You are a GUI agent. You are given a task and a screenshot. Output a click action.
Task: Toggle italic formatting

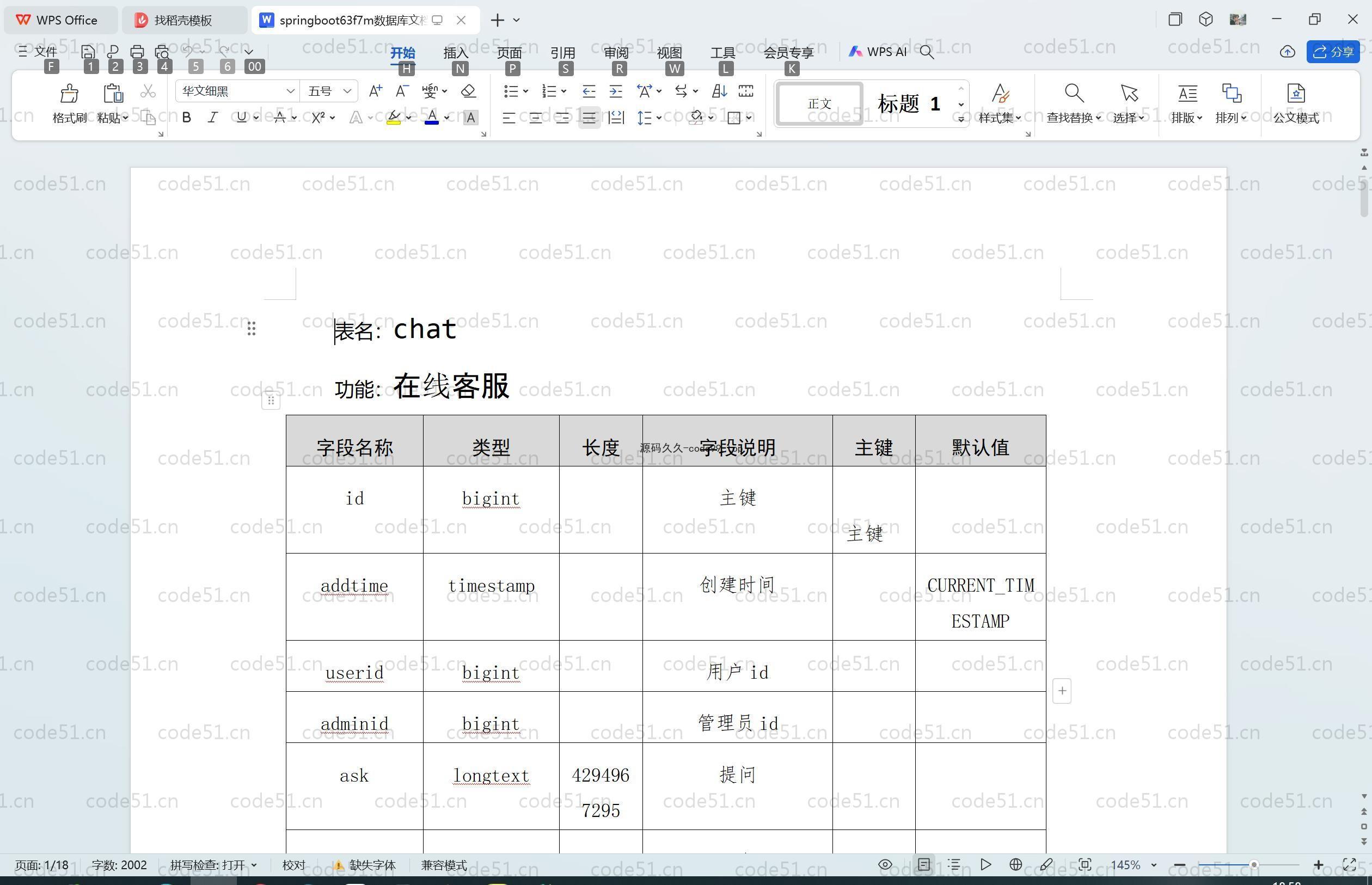(213, 118)
